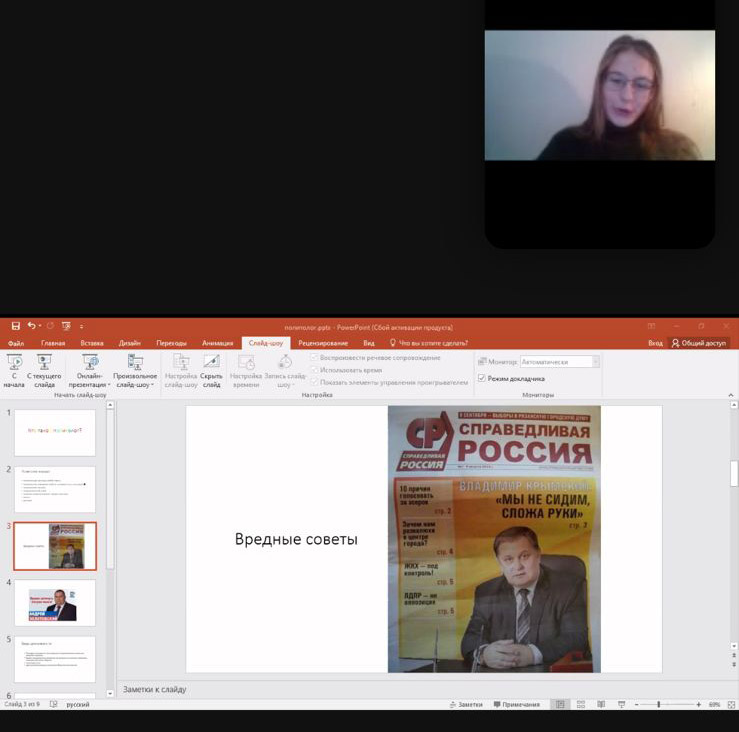Open the Customize Quick Access Toolbar arrow
The height and width of the screenshot is (732, 739).
coord(82,326)
